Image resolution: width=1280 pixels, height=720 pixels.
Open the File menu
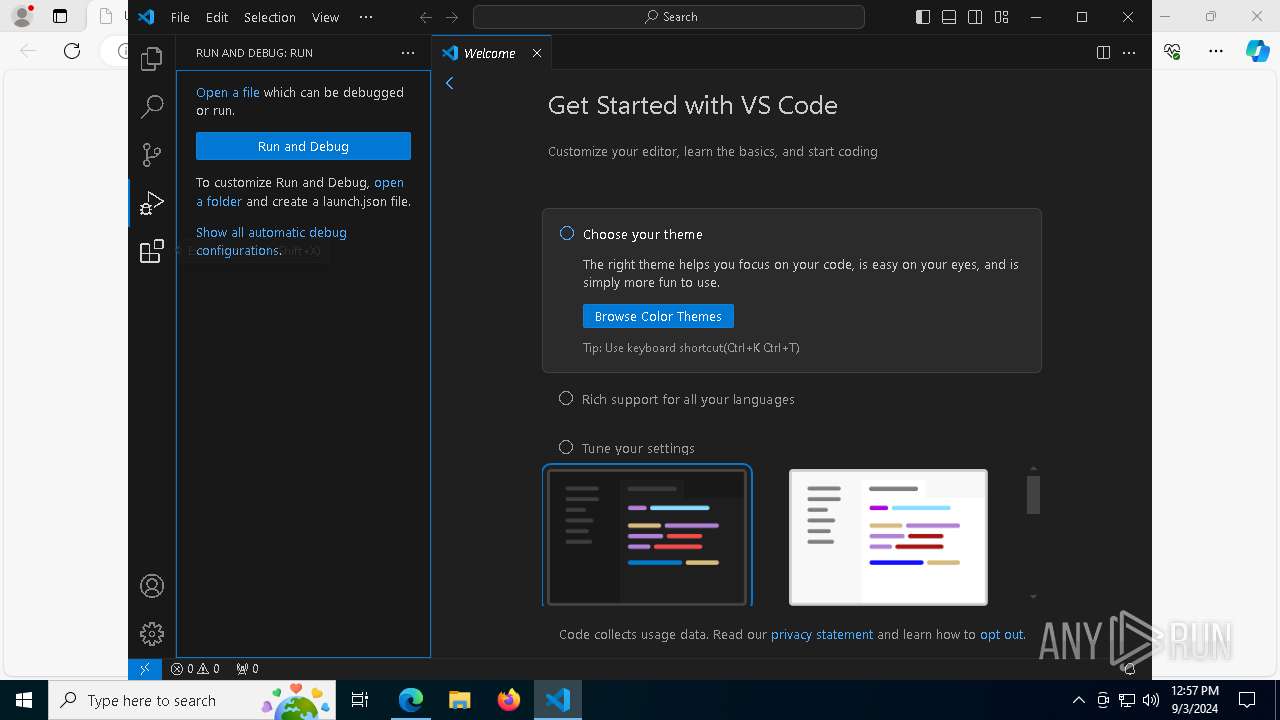[180, 17]
